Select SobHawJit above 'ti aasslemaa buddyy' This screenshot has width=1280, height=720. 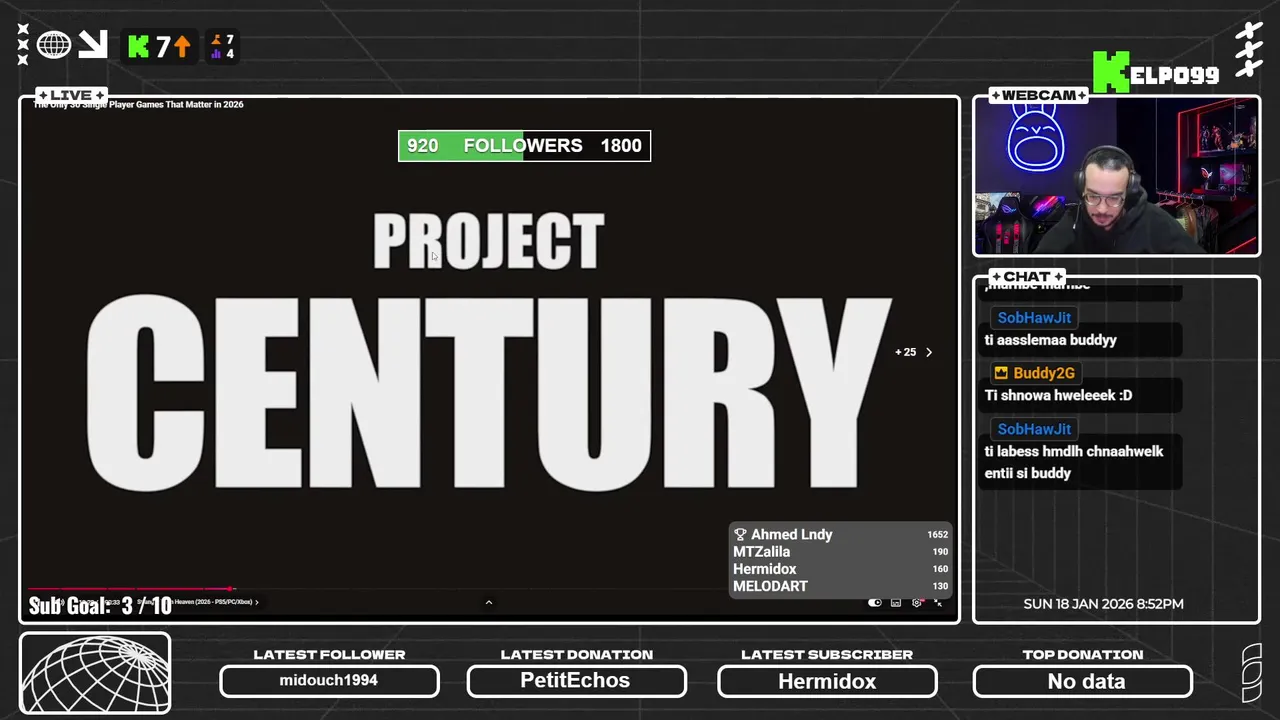(1034, 318)
